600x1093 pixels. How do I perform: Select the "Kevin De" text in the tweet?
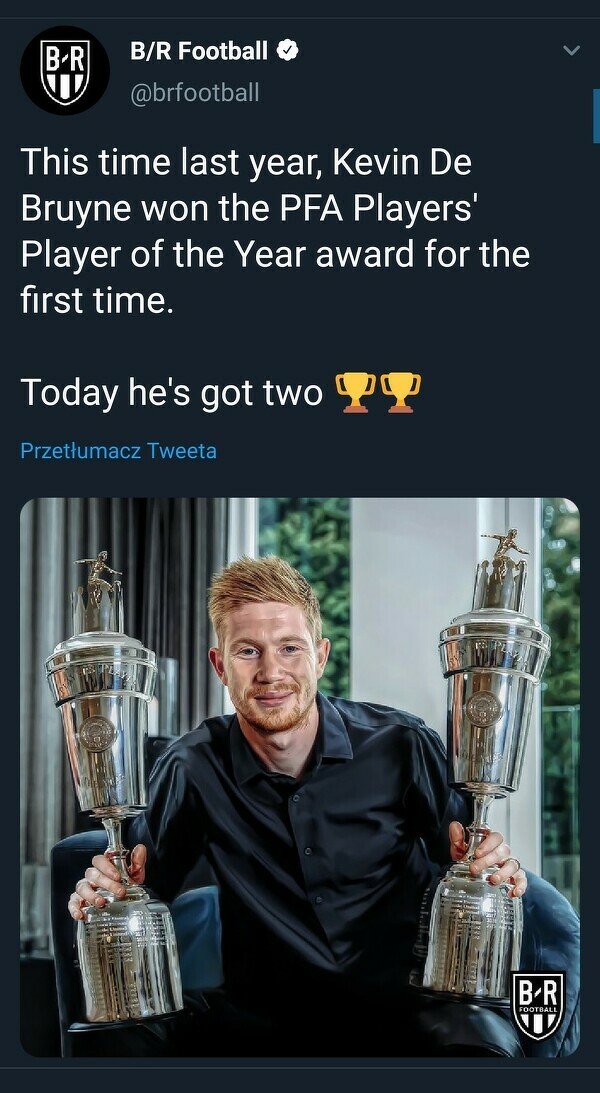402,162
